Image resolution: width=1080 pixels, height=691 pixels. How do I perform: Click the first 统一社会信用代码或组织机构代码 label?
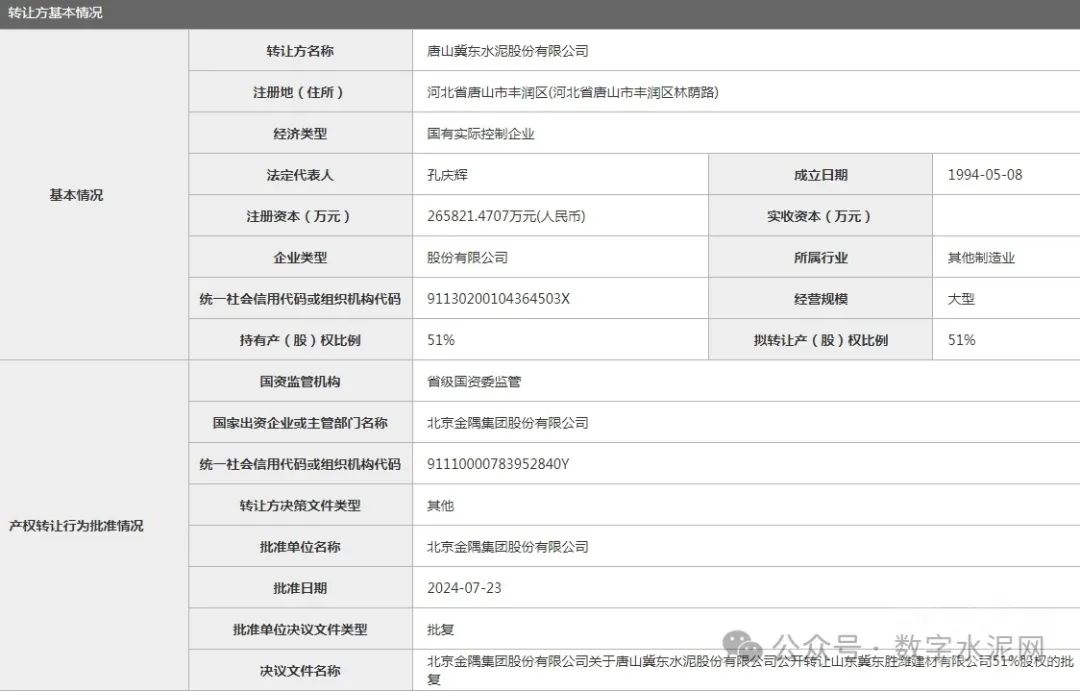300,299
